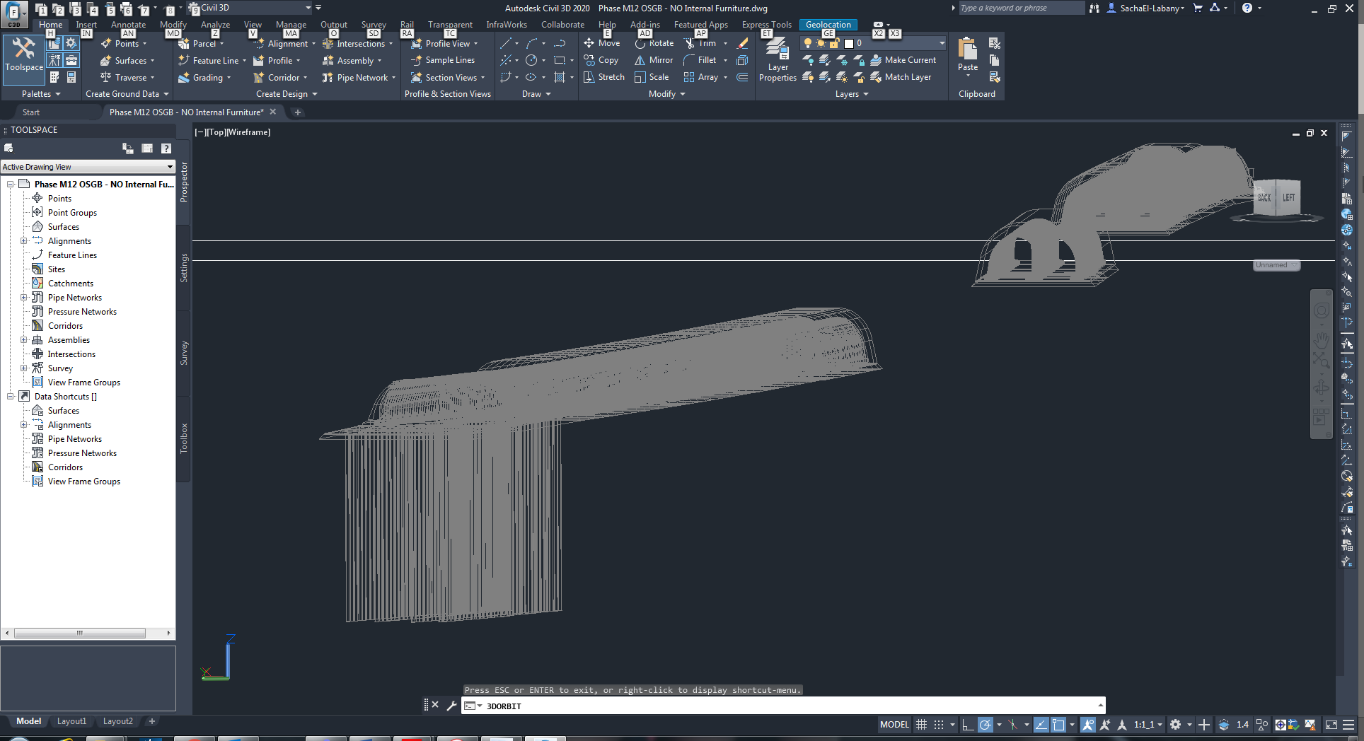Open the annotation scale 1:1_1 dropdown
1364x741 pixels.
click(1148, 724)
